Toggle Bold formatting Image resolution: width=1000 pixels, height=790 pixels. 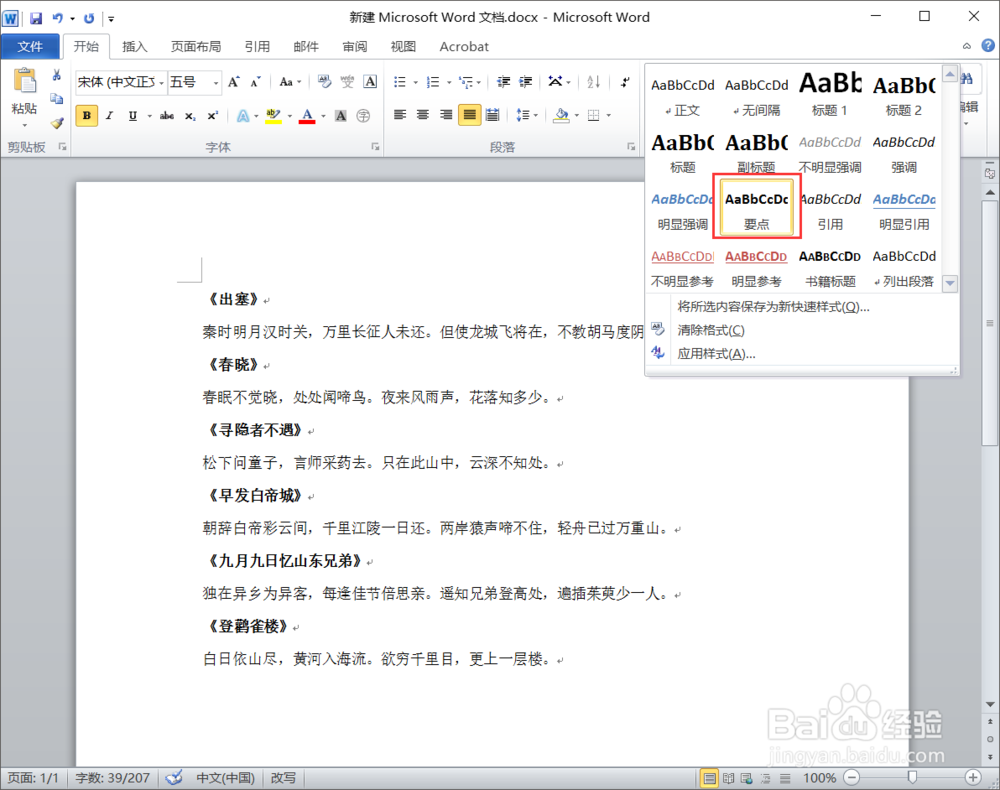click(x=88, y=115)
